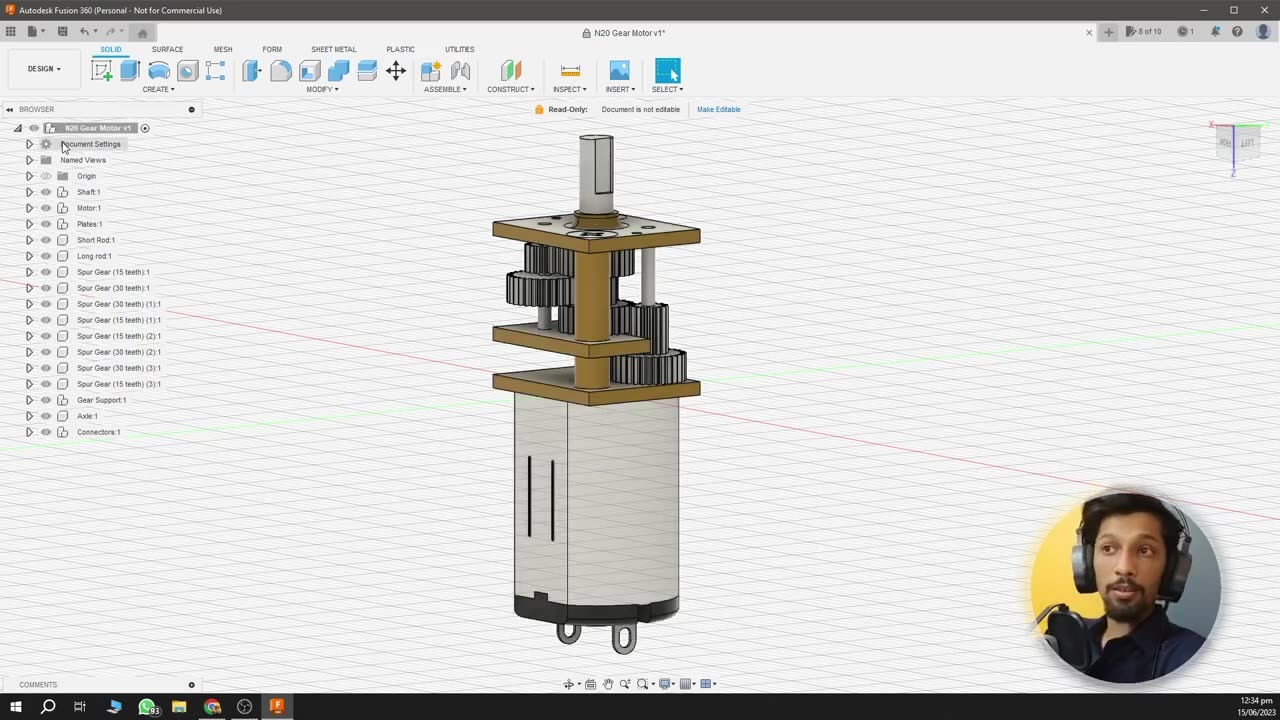Select the Move/Copy tool
1280x720 pixels.
(x=396, y=70)
